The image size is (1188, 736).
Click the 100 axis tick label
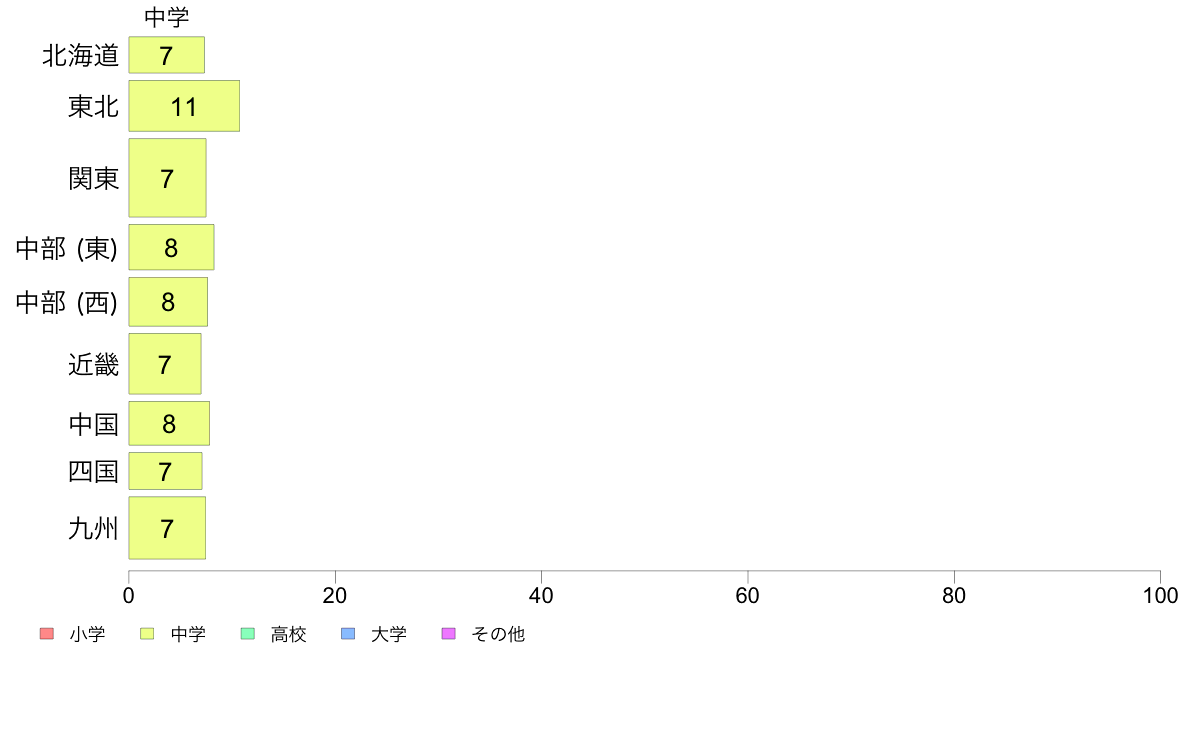[x=1161, y=596]
